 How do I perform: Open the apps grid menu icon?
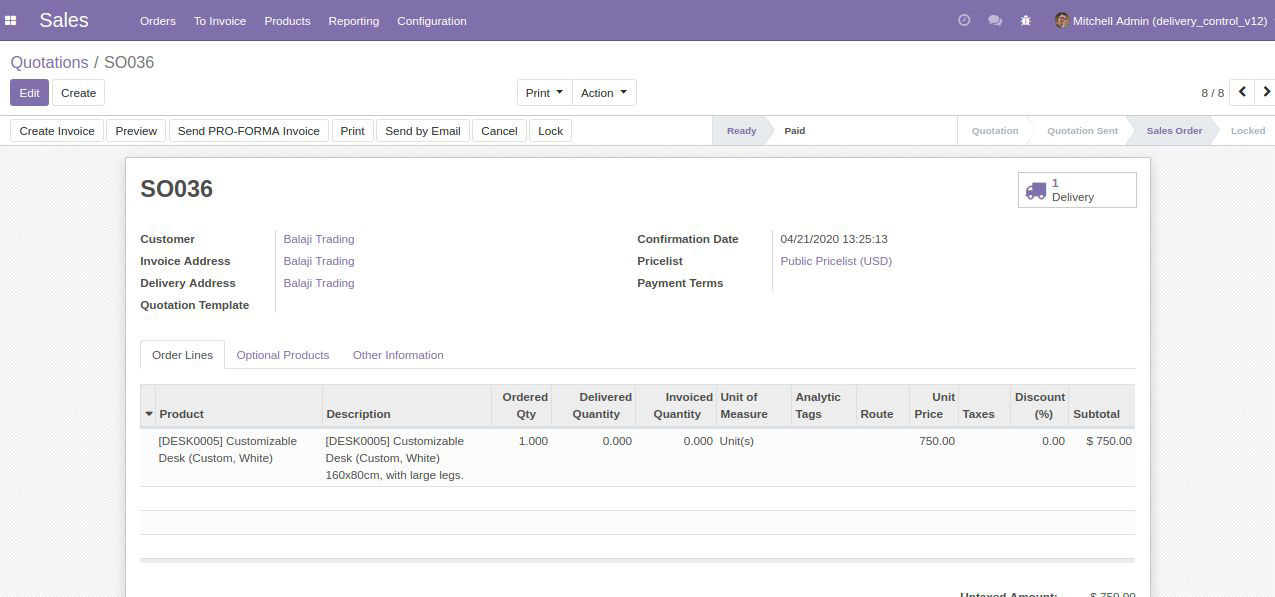click(11, 20)
